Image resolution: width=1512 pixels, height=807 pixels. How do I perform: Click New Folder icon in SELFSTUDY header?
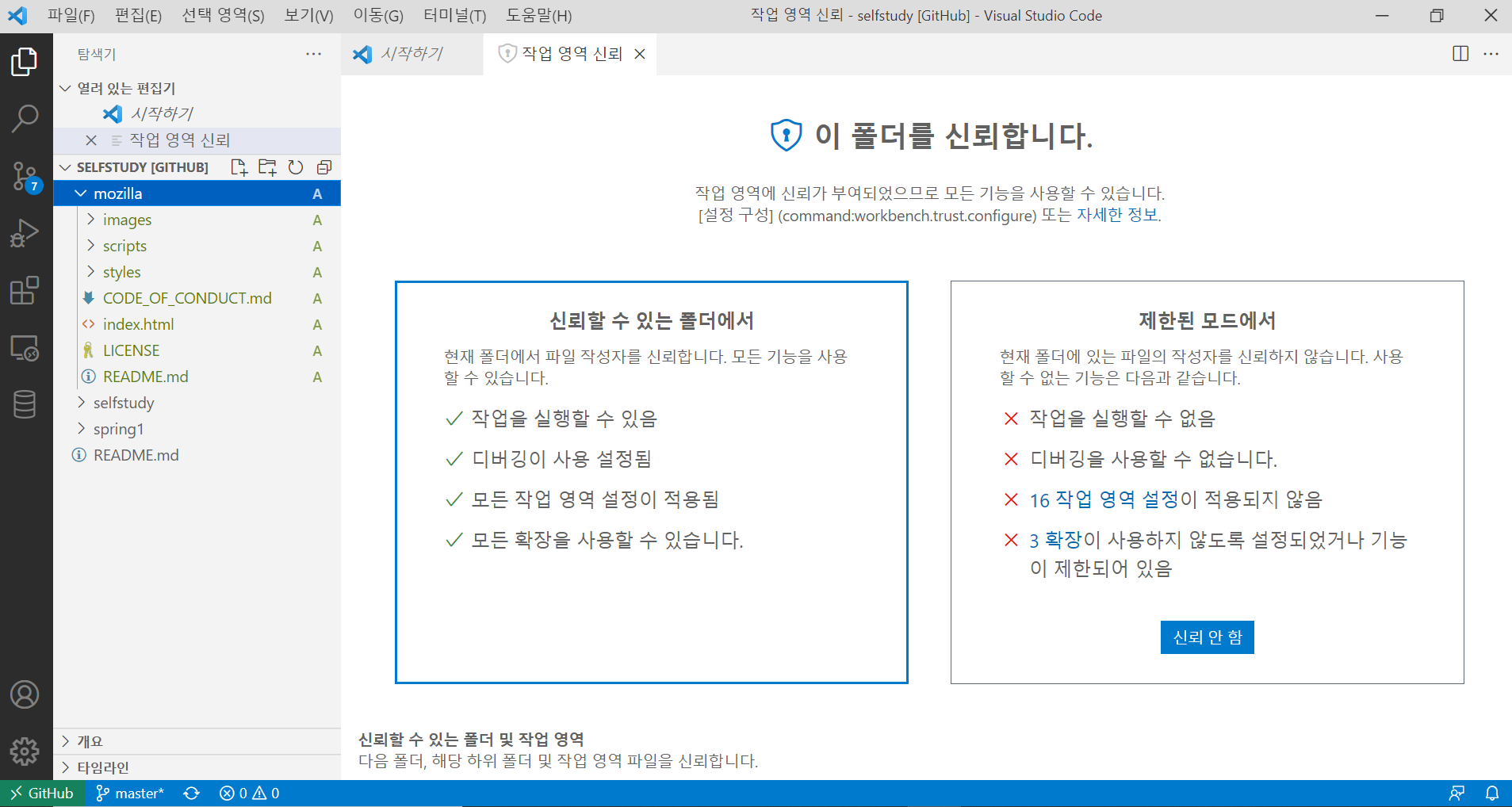click(267, 167)
